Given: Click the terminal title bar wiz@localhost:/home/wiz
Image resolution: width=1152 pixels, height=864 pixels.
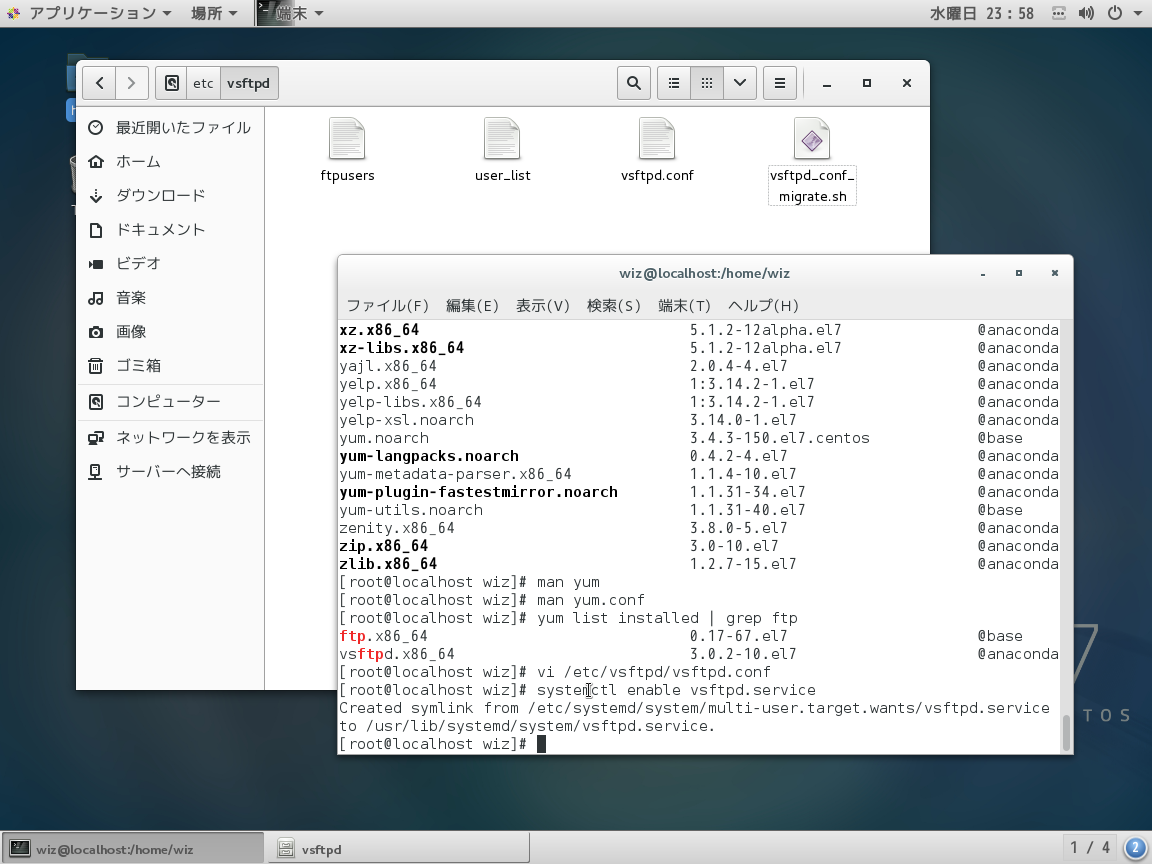Looking at the screenshot, I should (705, 273).
